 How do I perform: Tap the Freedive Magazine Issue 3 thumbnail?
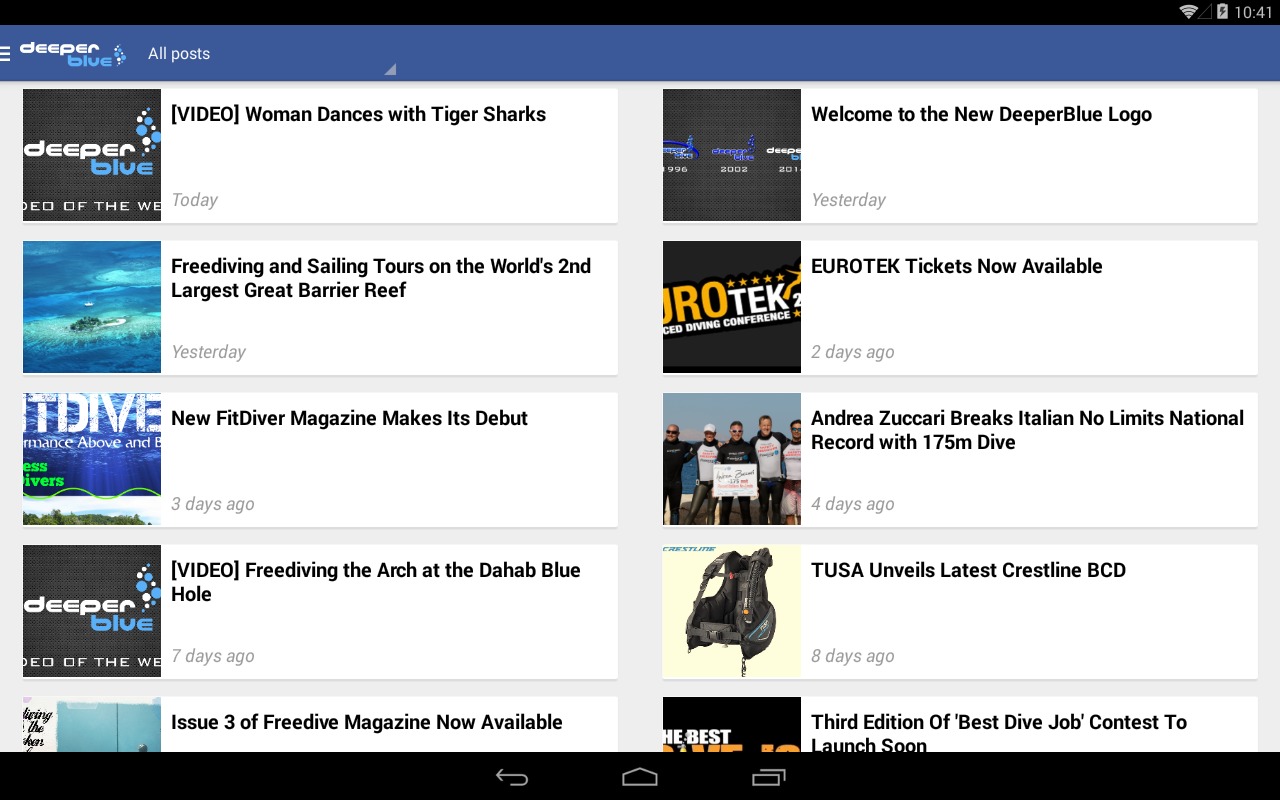[x=92, y=724]
